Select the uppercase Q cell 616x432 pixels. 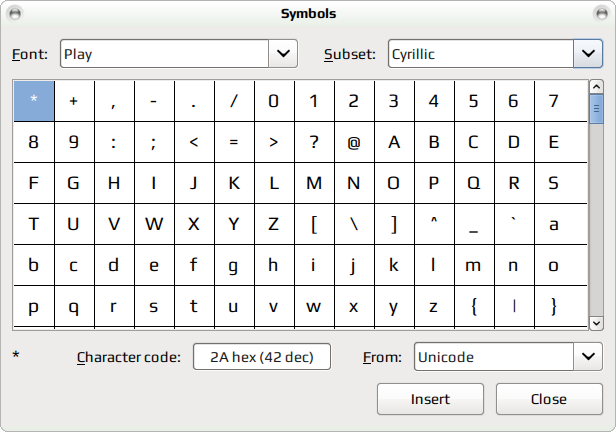(x=474, y=183)
